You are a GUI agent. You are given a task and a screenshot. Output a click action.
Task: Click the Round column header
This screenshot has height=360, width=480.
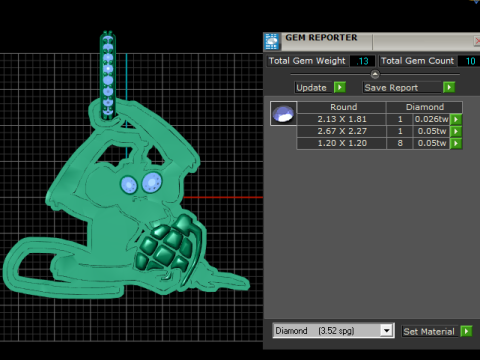[x=341, y=107]
